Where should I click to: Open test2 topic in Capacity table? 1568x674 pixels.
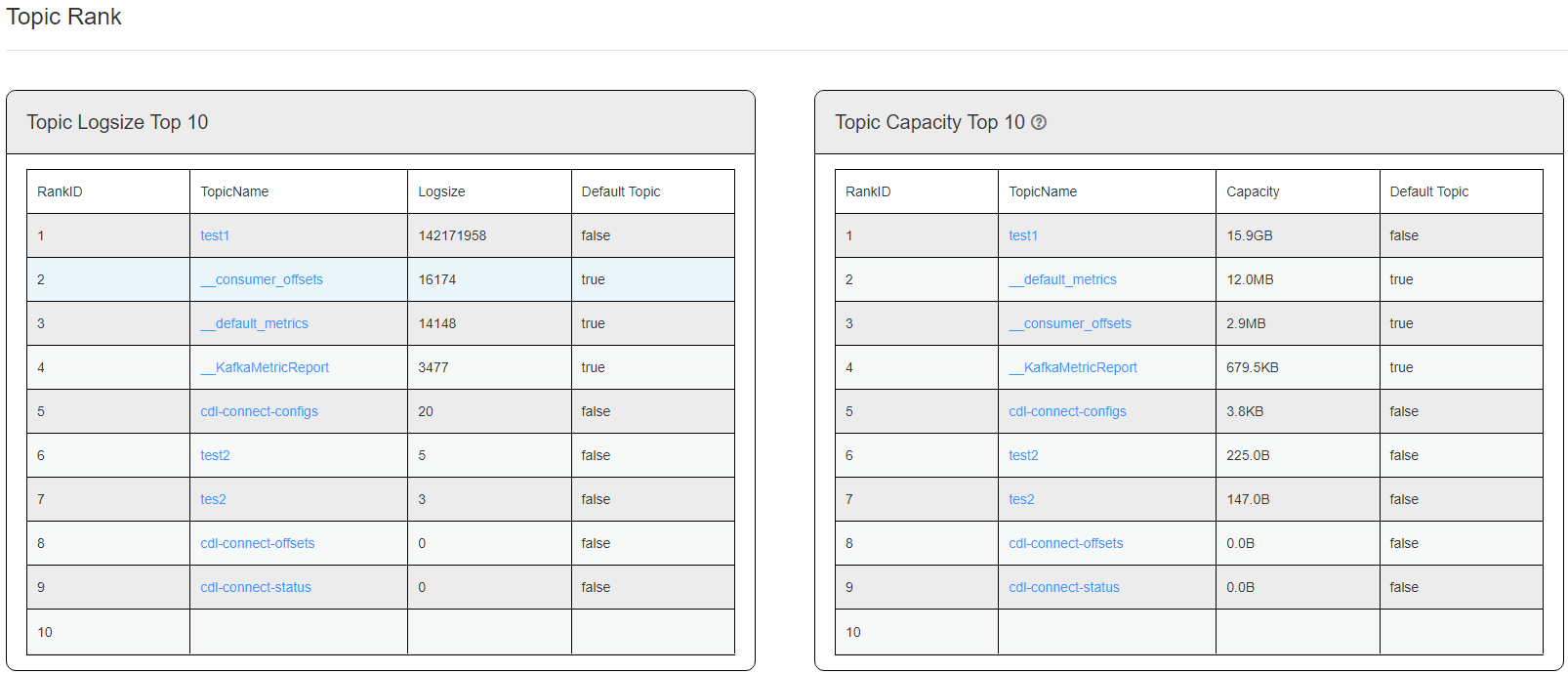pyautogui.click(x=1023, y=455)
